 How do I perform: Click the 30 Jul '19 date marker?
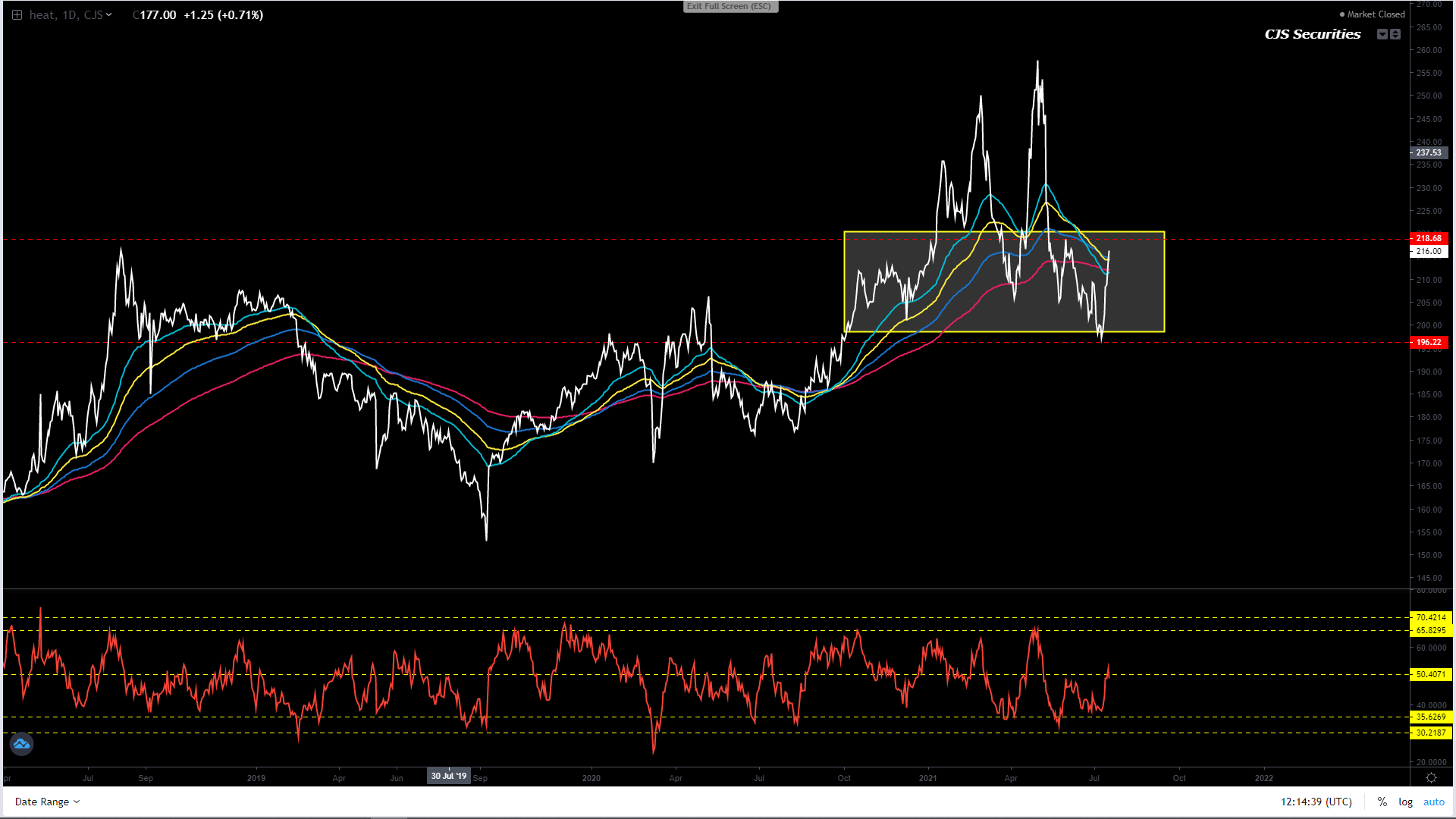point(449,776)
